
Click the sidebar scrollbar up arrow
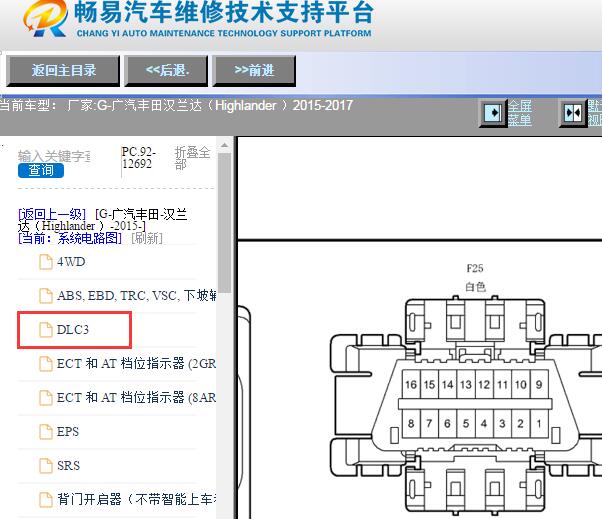(x=225, y=145)
